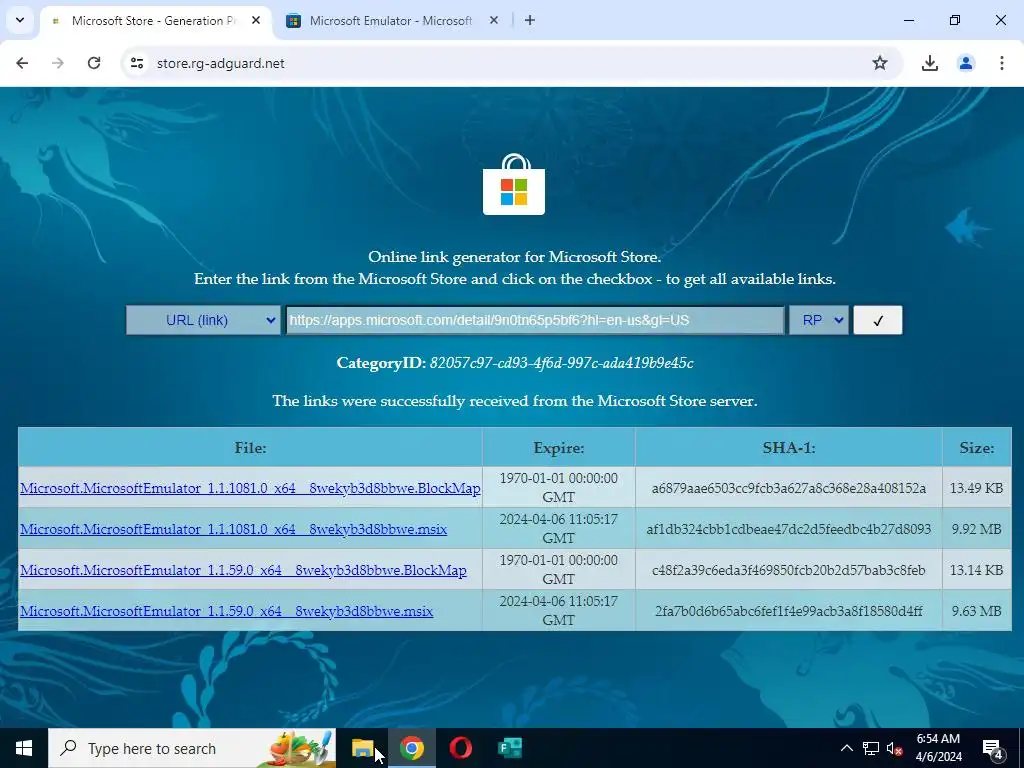
Task: Click the Expire: column header
Action: (558, 448)
